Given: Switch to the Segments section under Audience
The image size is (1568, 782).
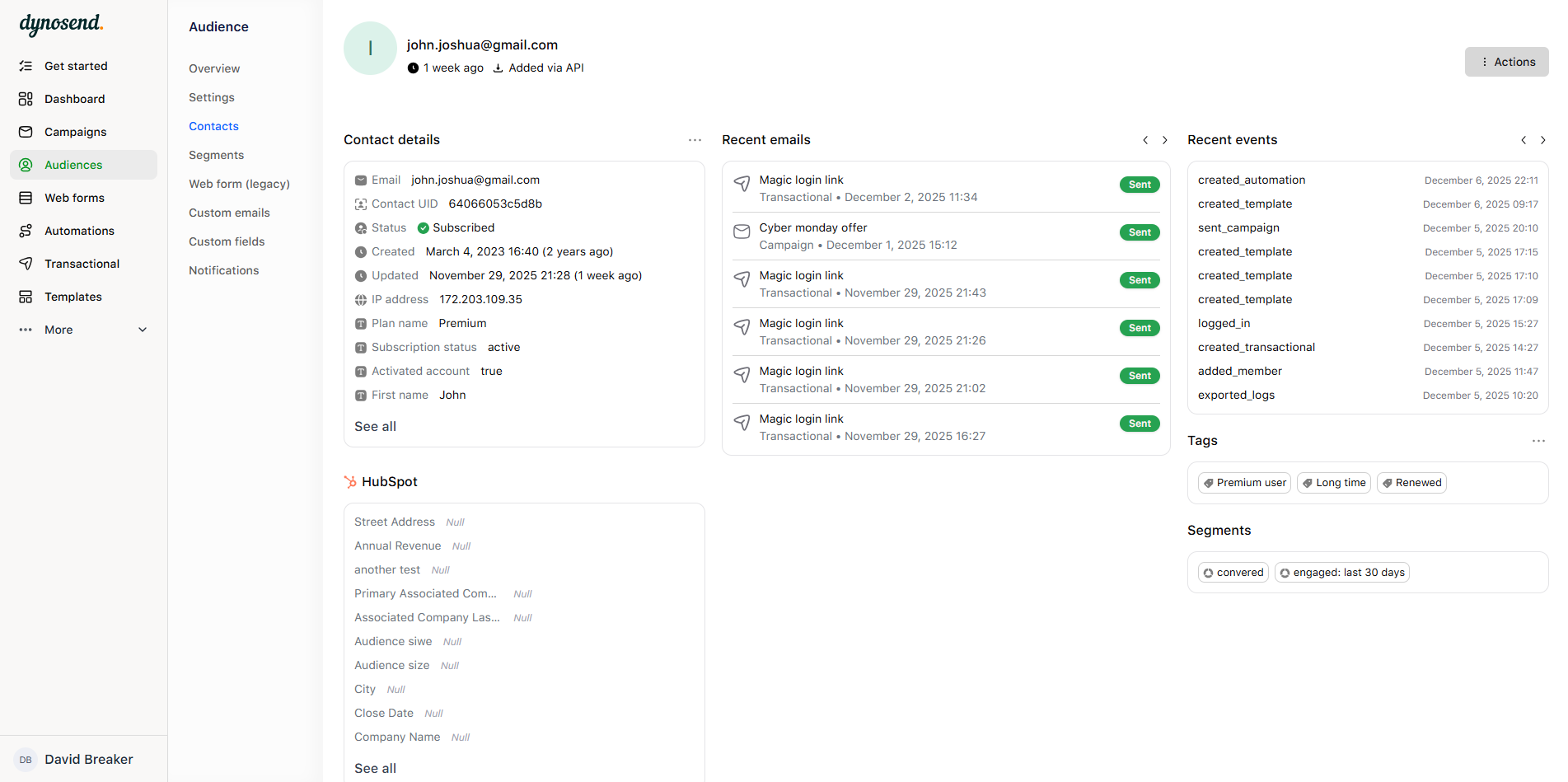Looking at the screenshot, I should pos(216,155).
